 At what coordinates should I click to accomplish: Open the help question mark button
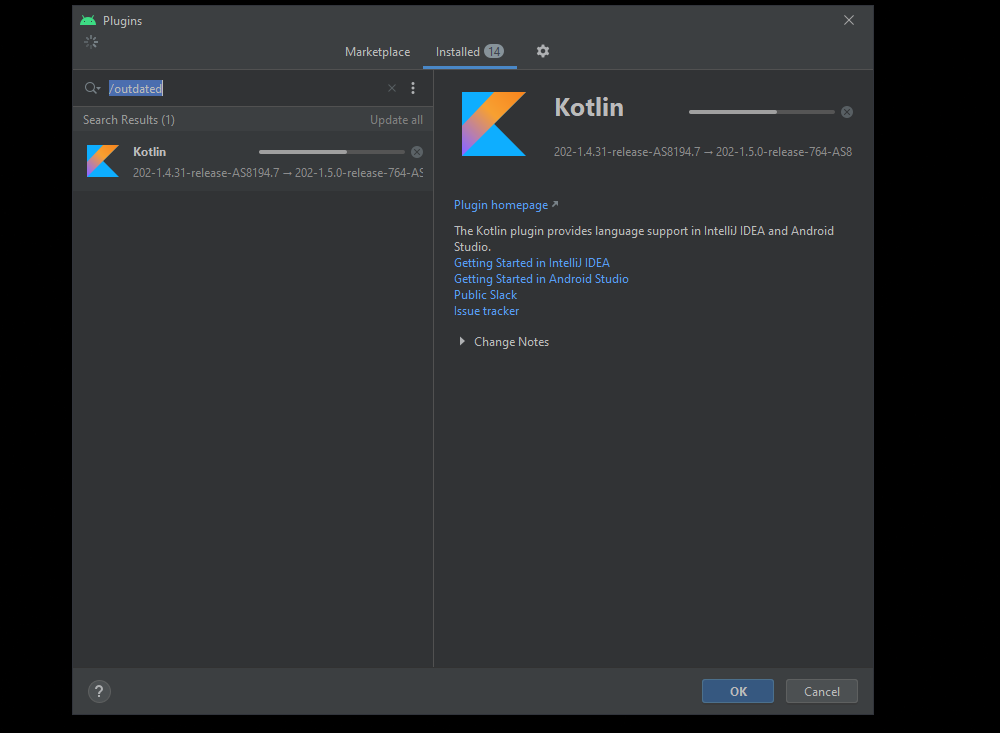tap(99, 692)
